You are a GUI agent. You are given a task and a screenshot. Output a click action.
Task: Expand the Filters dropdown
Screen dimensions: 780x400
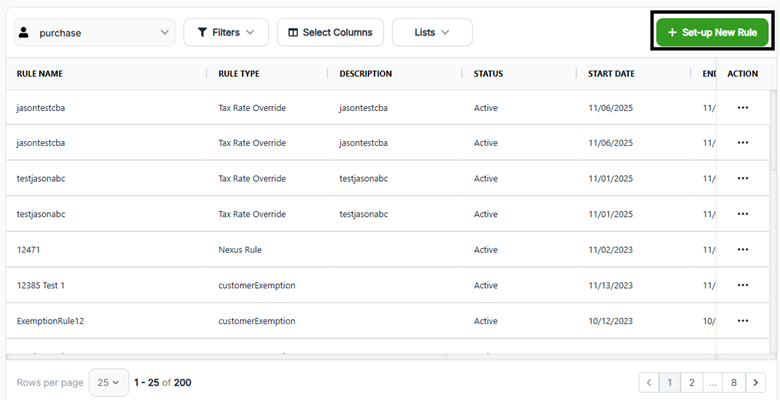tap(226, 32)
